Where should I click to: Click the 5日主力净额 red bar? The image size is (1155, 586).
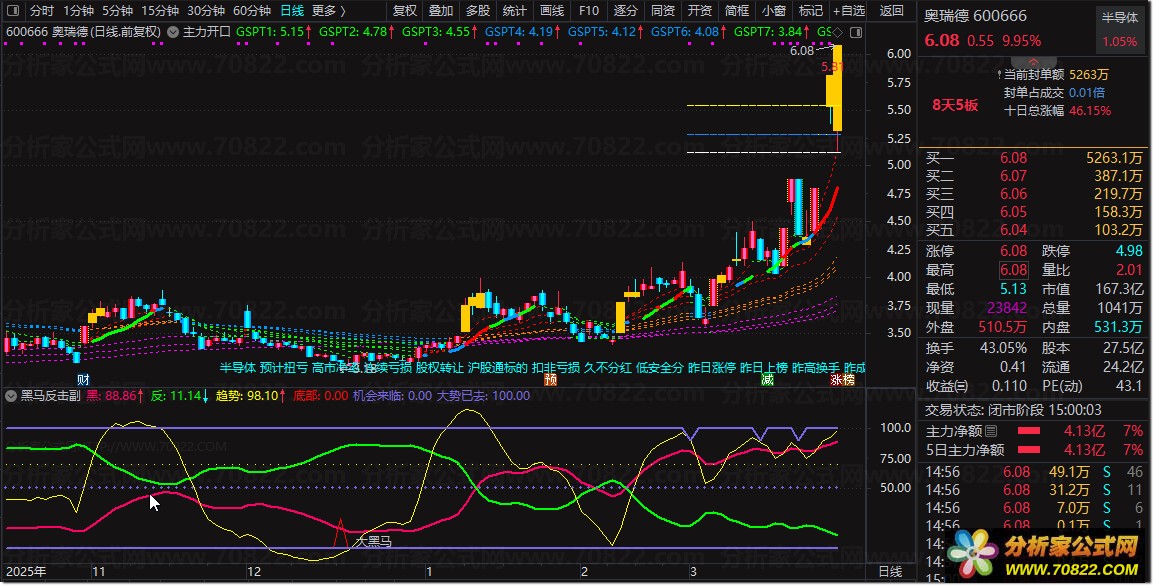1028,450
